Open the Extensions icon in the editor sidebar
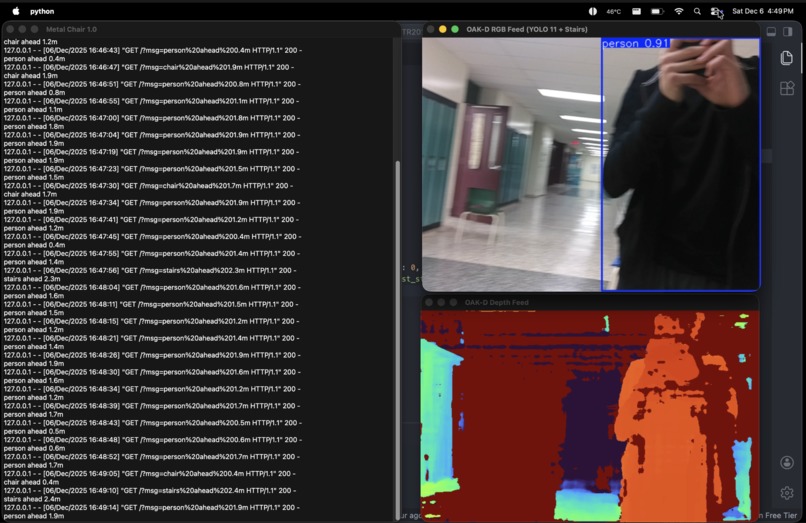Screen dimensions: 806x523 pyautogui.click(x=787, y=88)
